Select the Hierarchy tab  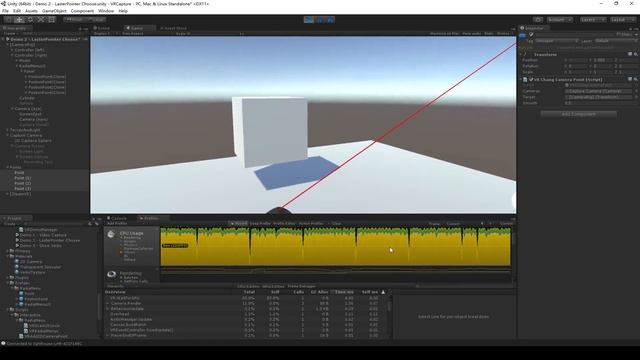(16, 28)
